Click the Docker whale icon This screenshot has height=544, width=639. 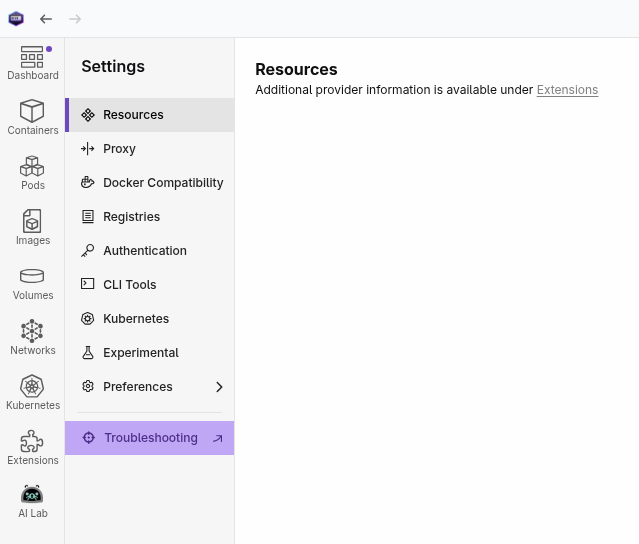(88, 182)
